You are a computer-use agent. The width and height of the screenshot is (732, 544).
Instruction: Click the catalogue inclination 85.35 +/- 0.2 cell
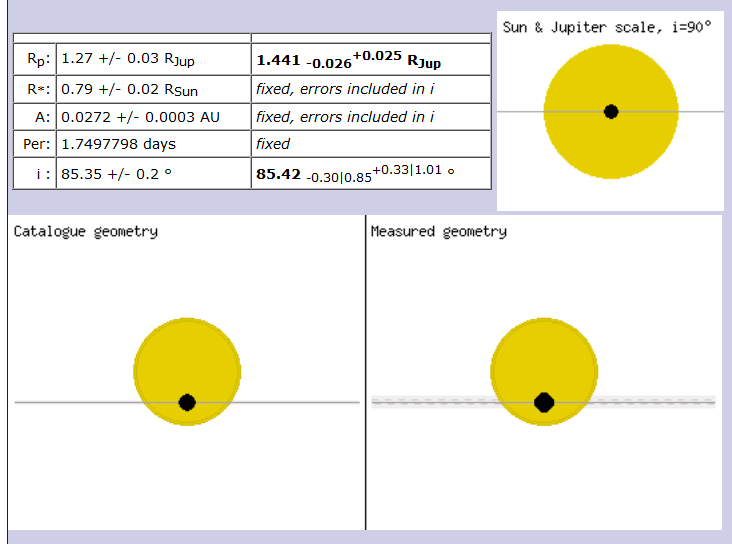tap(117, 173)
